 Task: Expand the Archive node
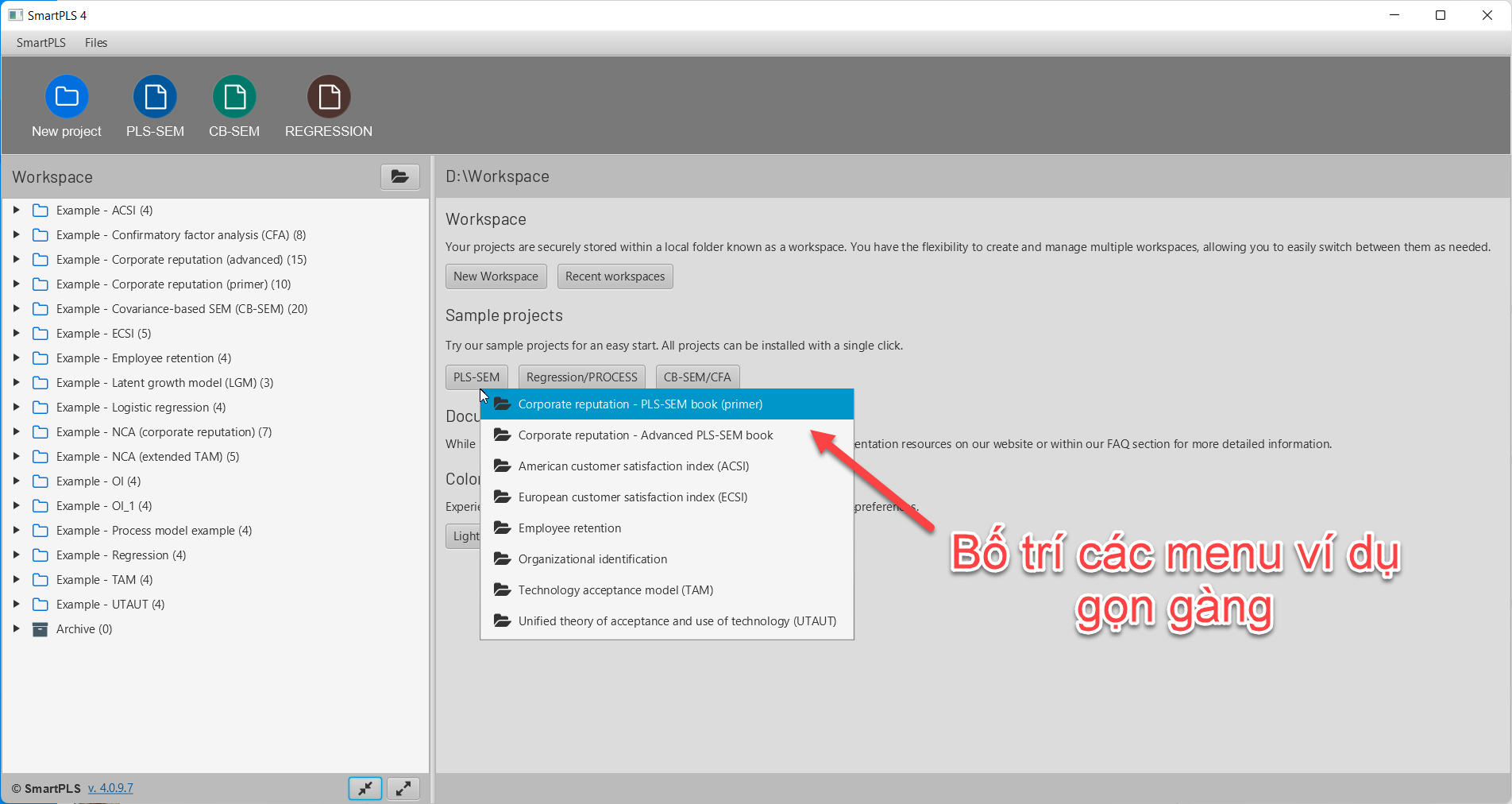16,629
